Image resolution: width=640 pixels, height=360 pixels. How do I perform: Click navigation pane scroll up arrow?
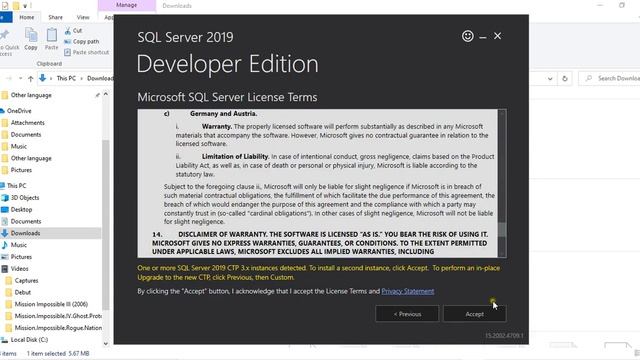106,94
